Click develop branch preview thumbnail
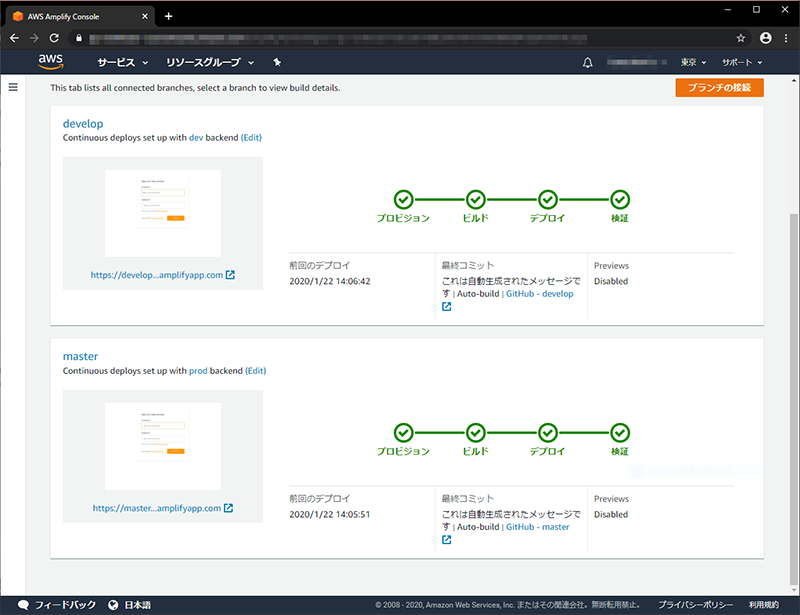 click(x=163, y=213)
